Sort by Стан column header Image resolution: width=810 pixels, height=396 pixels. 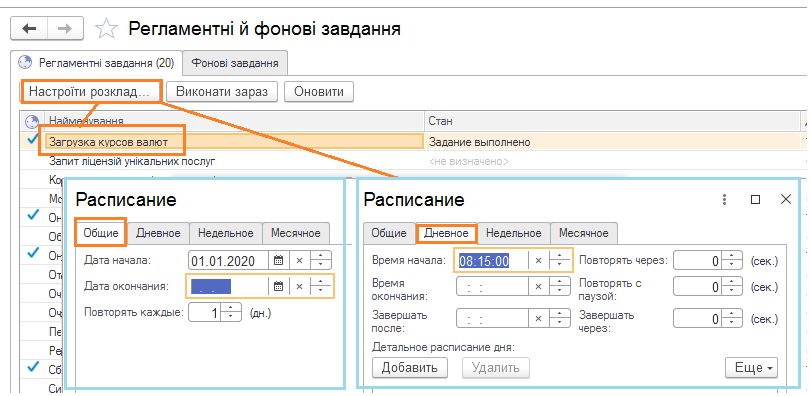click(612, 121)
